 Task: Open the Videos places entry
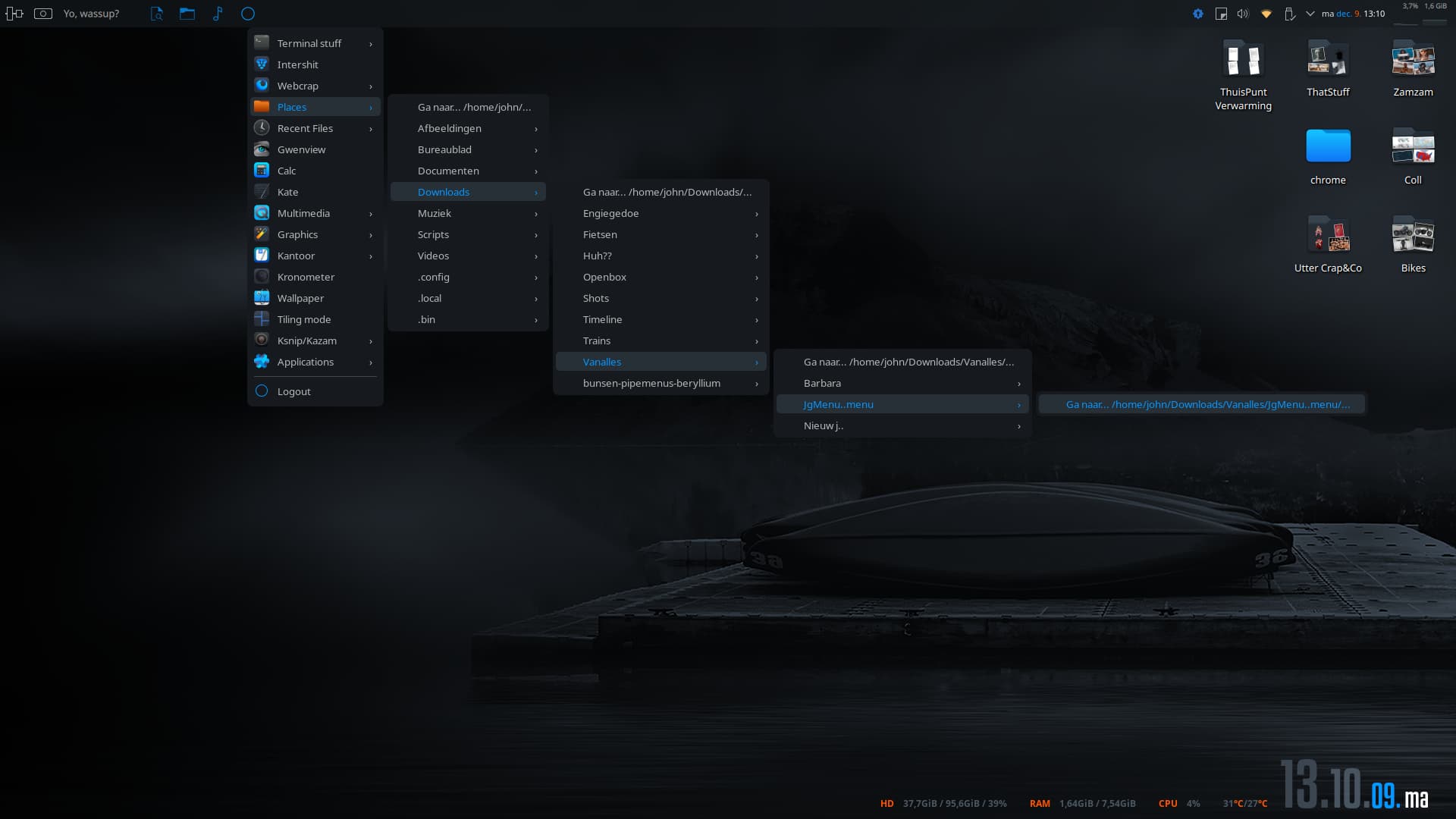point(468,256)
